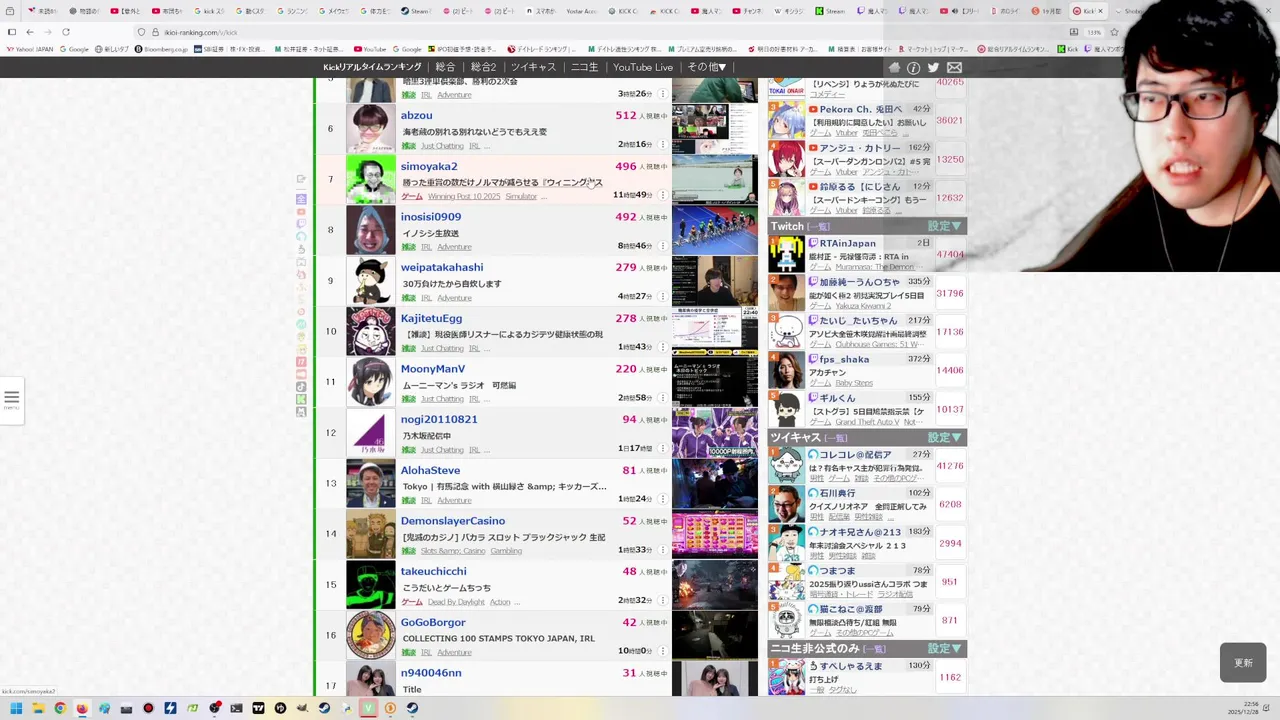
Task: Open Google Chrome from the taskbar
Action: [x=60, y=708]
